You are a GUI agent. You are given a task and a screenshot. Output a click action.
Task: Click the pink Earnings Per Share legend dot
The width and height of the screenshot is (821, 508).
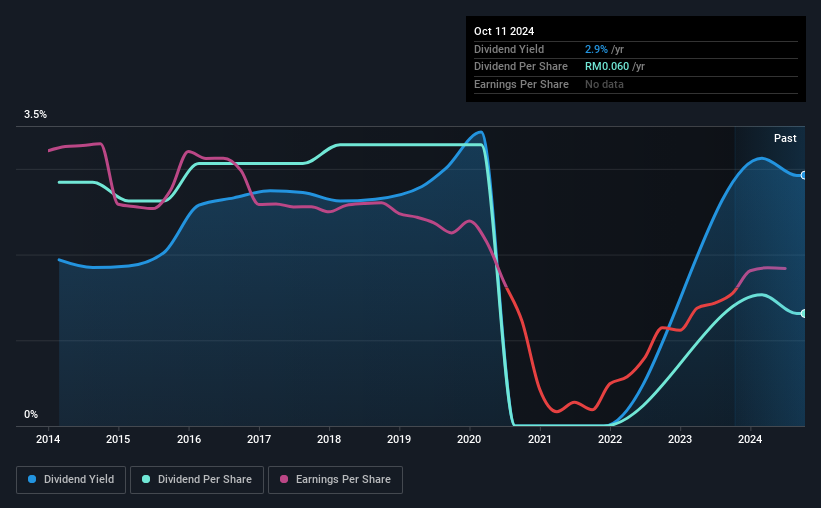point(284,479)
